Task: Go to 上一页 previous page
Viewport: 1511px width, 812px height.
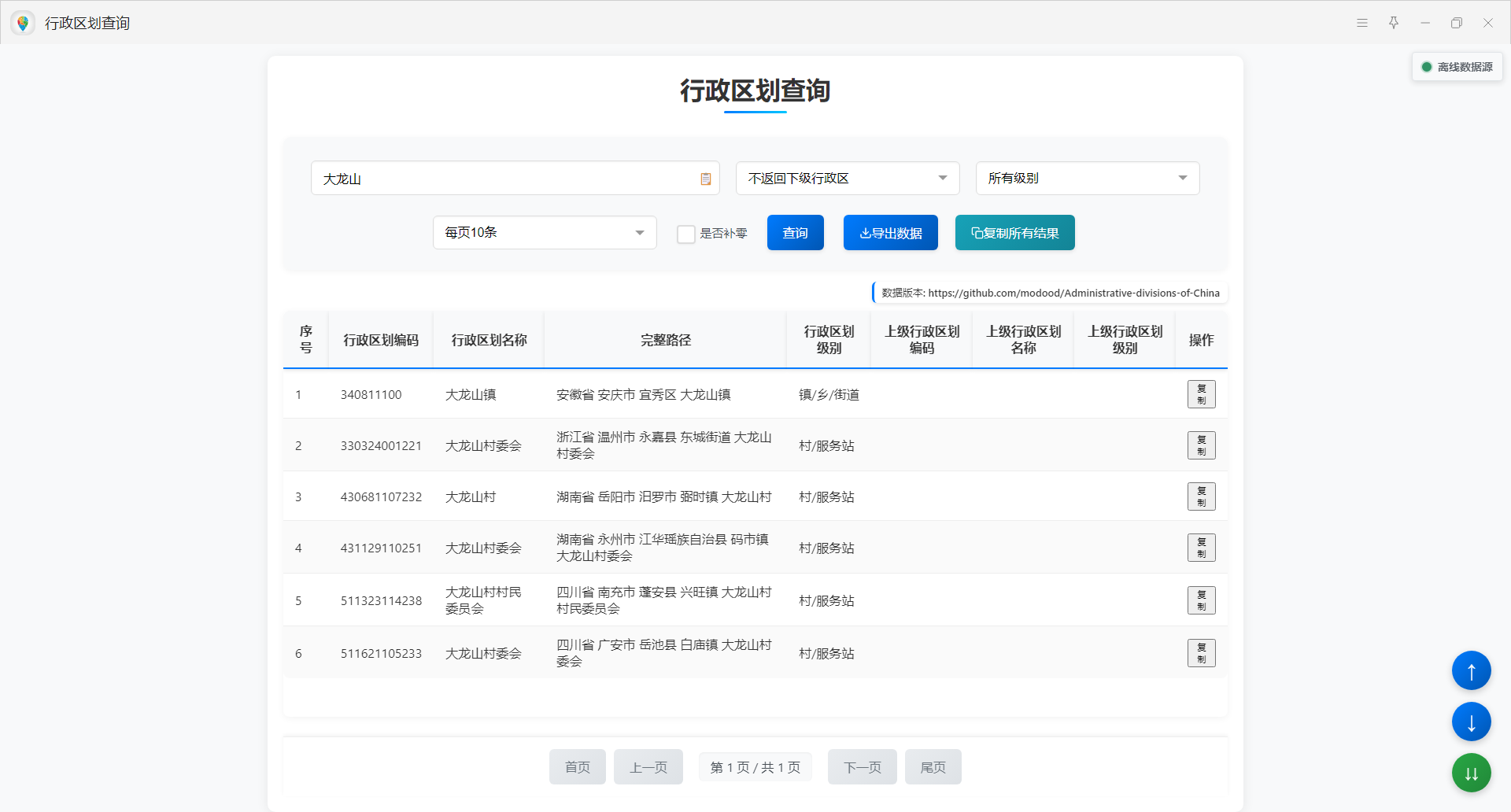Action: [648, 767]
